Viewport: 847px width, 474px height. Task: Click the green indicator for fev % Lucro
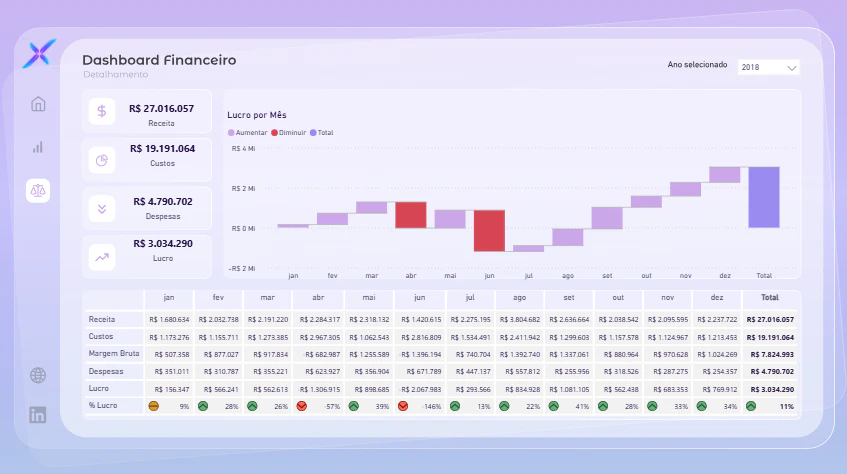[203, 406]
